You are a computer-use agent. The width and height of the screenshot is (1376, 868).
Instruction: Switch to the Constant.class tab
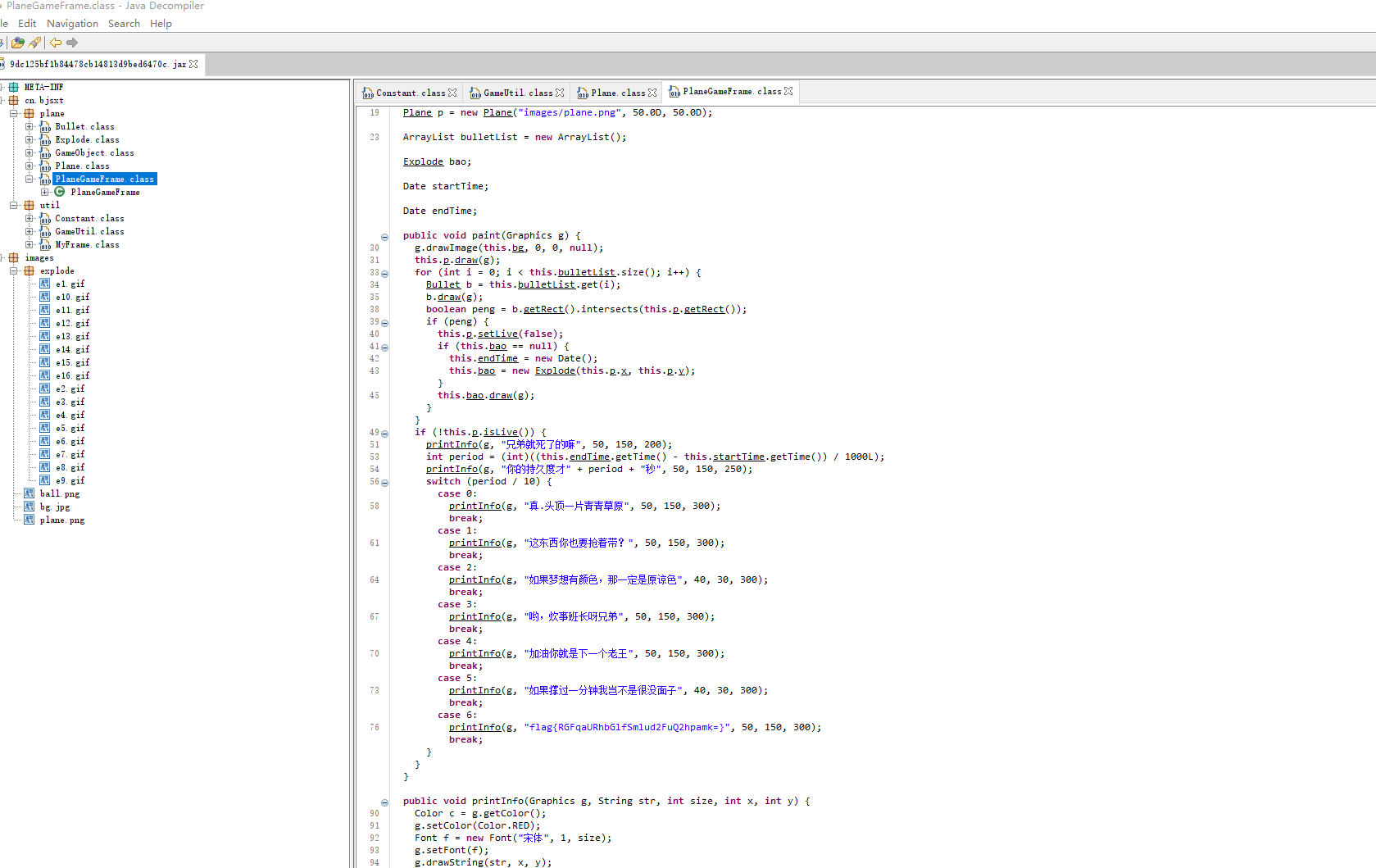click(x=411, y=93)
